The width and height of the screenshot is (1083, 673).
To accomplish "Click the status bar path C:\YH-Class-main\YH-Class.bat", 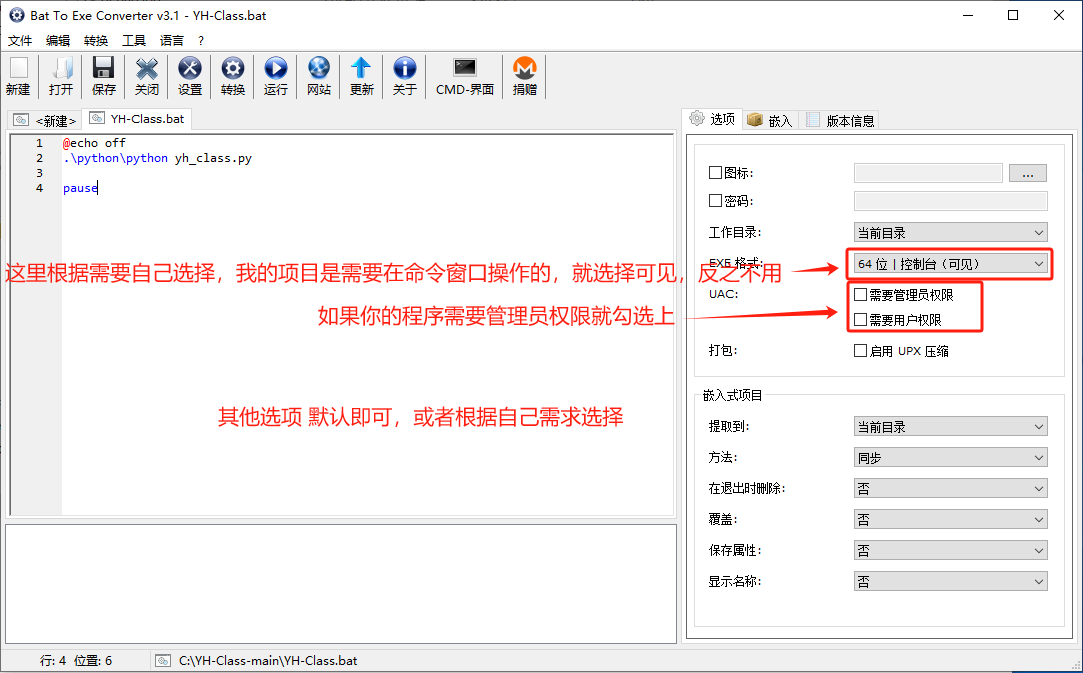I will click(x=268, y=661).
